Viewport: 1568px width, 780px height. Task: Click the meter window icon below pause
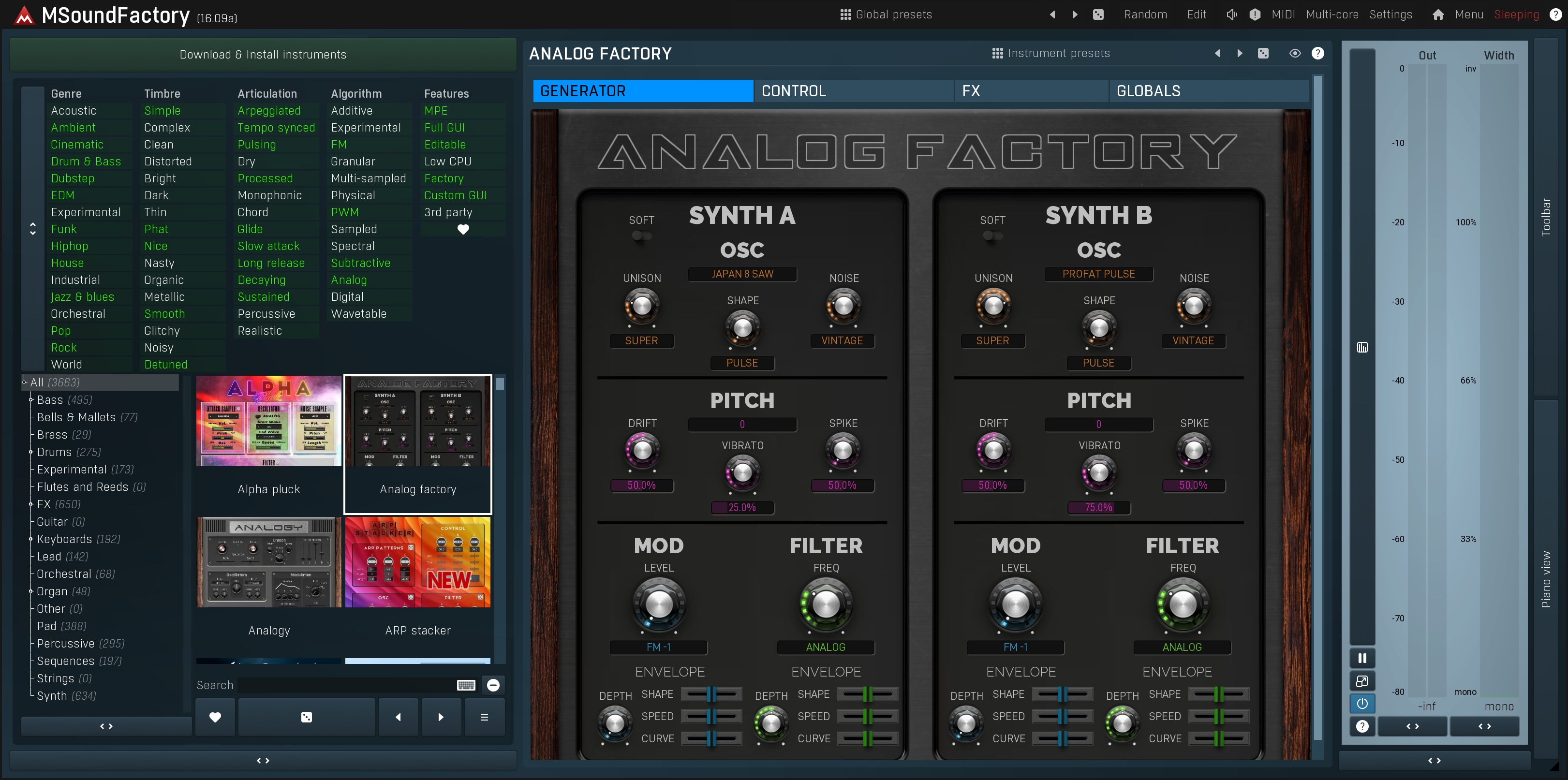(x=1362, y=681)
